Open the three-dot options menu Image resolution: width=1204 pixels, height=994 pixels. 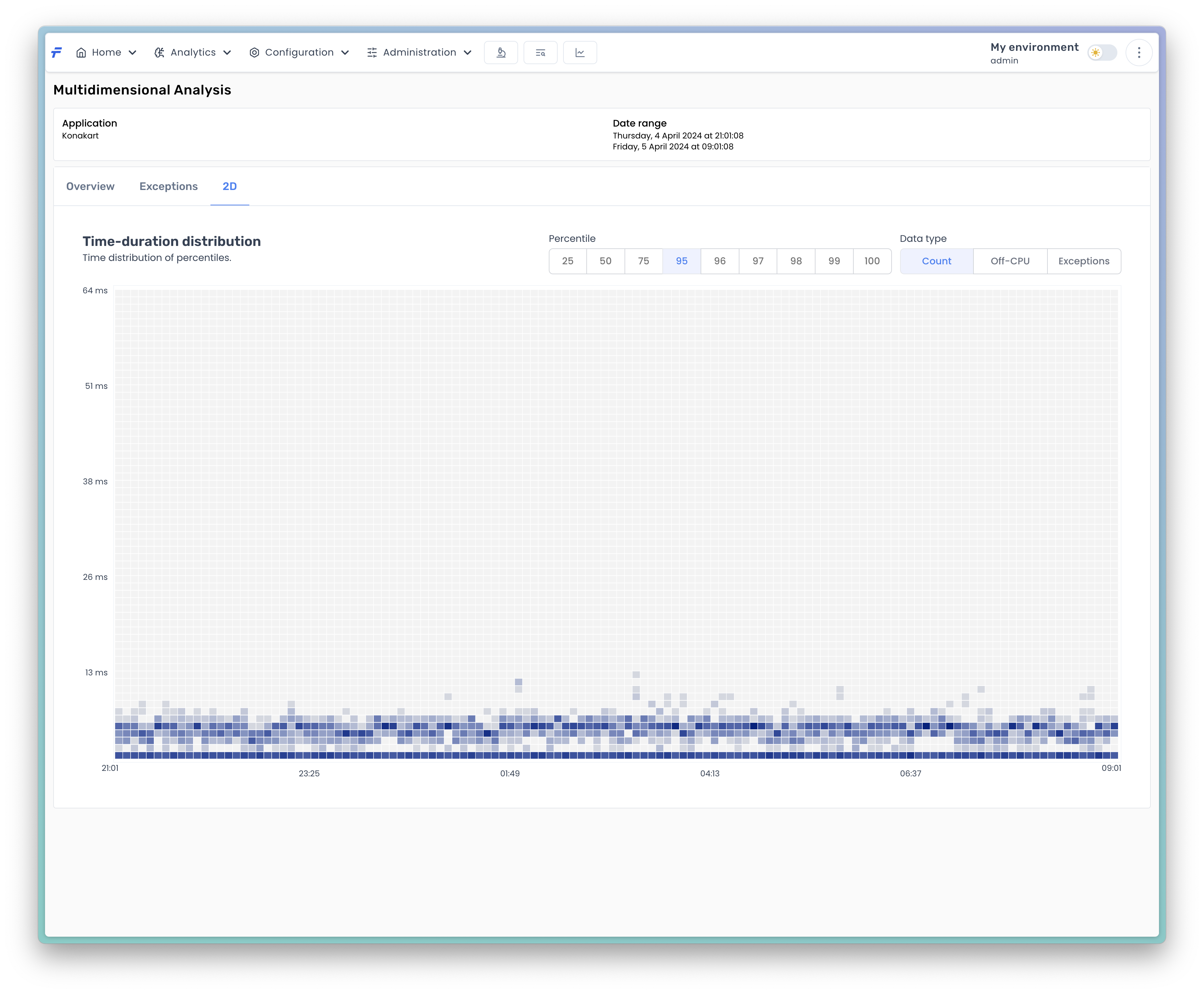(1139, 53)
